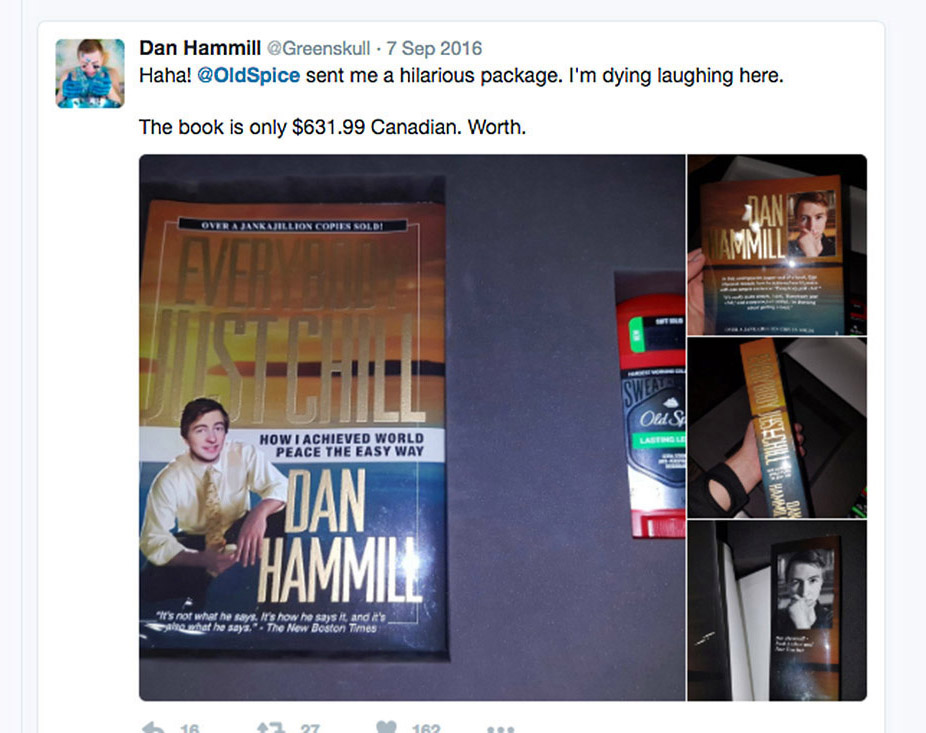Screen dimensions: 926x733
Task: Like the tweet with the heart icon
Action: tap(386, 728)
